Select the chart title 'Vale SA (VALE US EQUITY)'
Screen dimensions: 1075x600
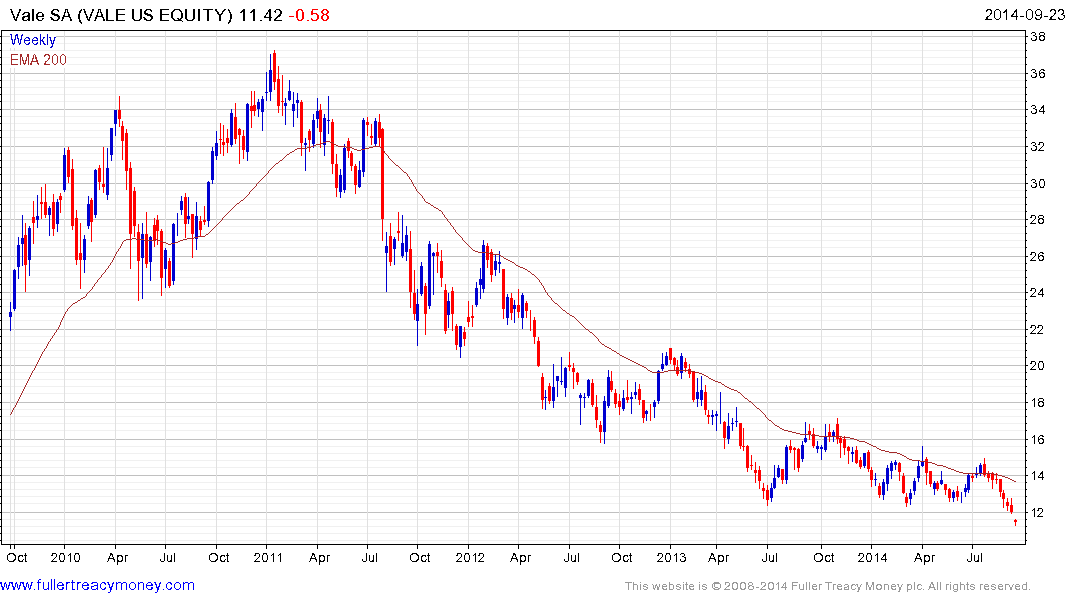(121, 15)
